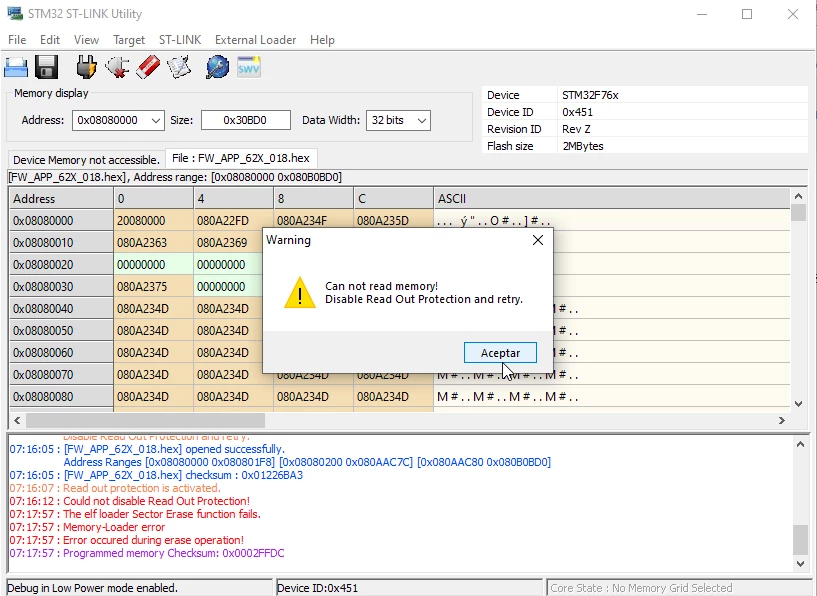Click horizontal scrollbar left arrow
Image resolution: width=817 pixels, height=596 pixels.
coord(17,420)
